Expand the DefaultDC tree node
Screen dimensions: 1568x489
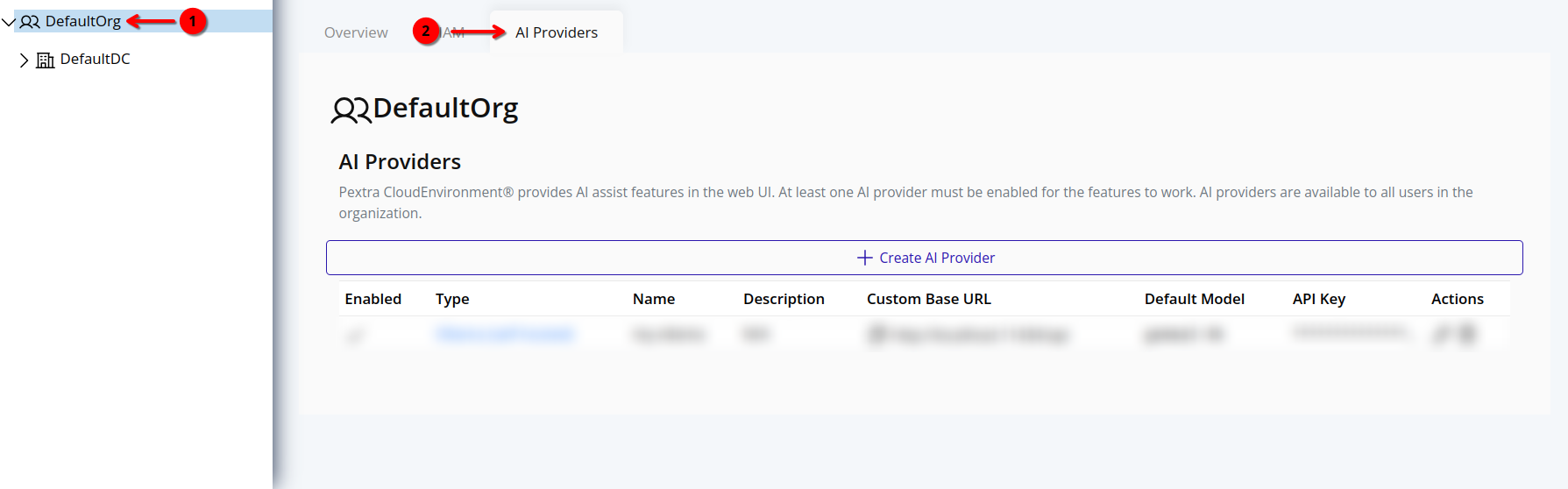pos(24,60)
